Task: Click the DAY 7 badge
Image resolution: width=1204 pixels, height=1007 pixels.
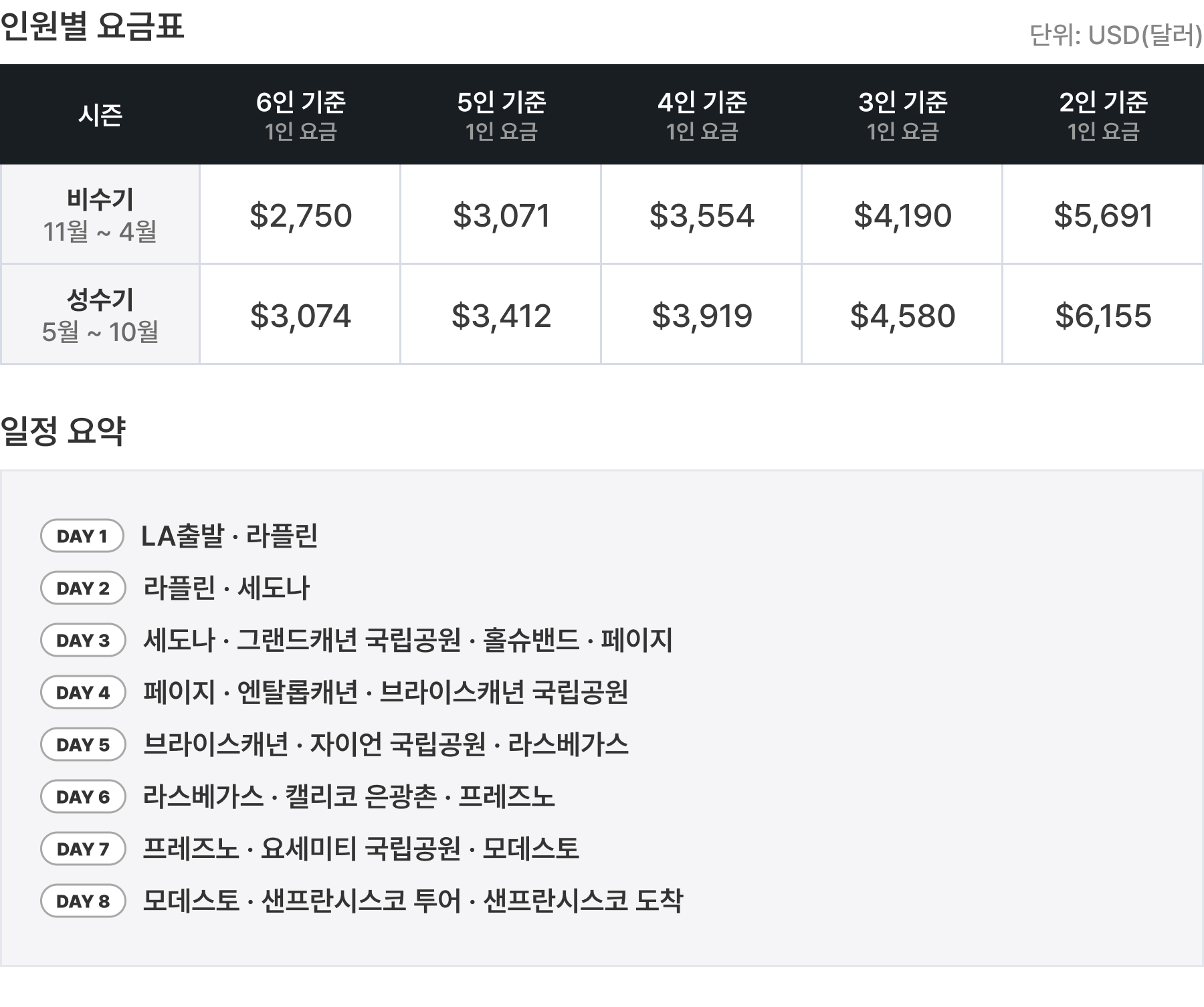Action: [x=83, y=849]
